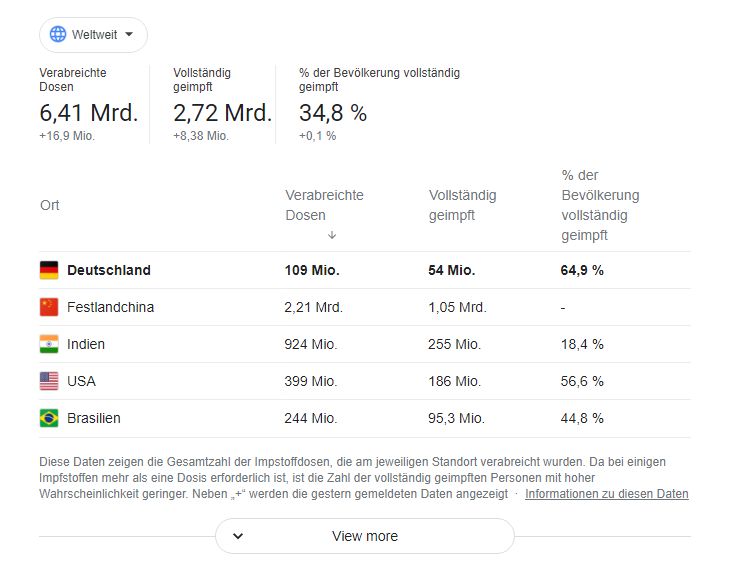Click the Brazil flag icon
Image resolution: width=746 pixels, height=572 pixels.
[x=49, y=418]
